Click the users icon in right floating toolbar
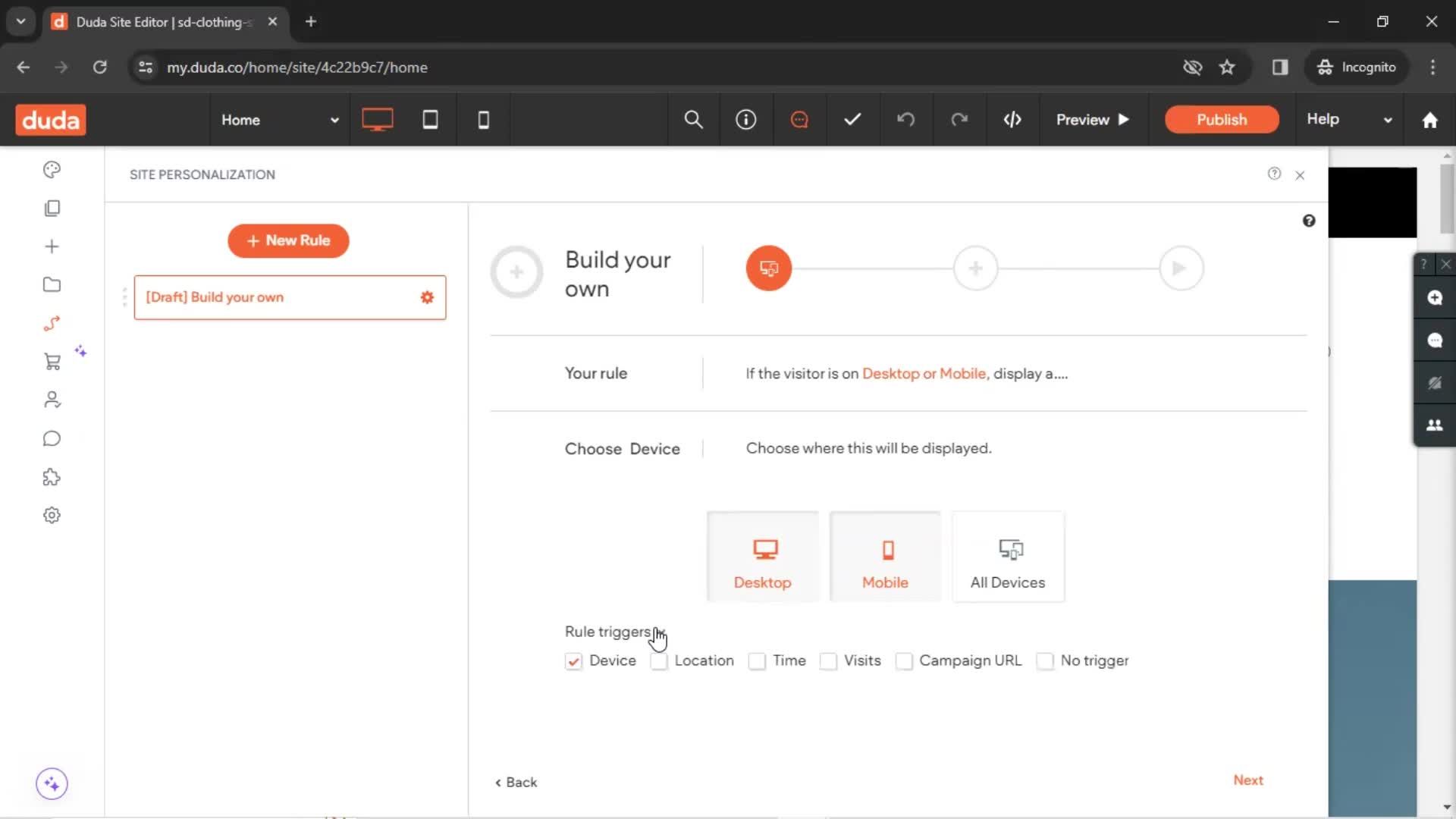 [1434, 425]
